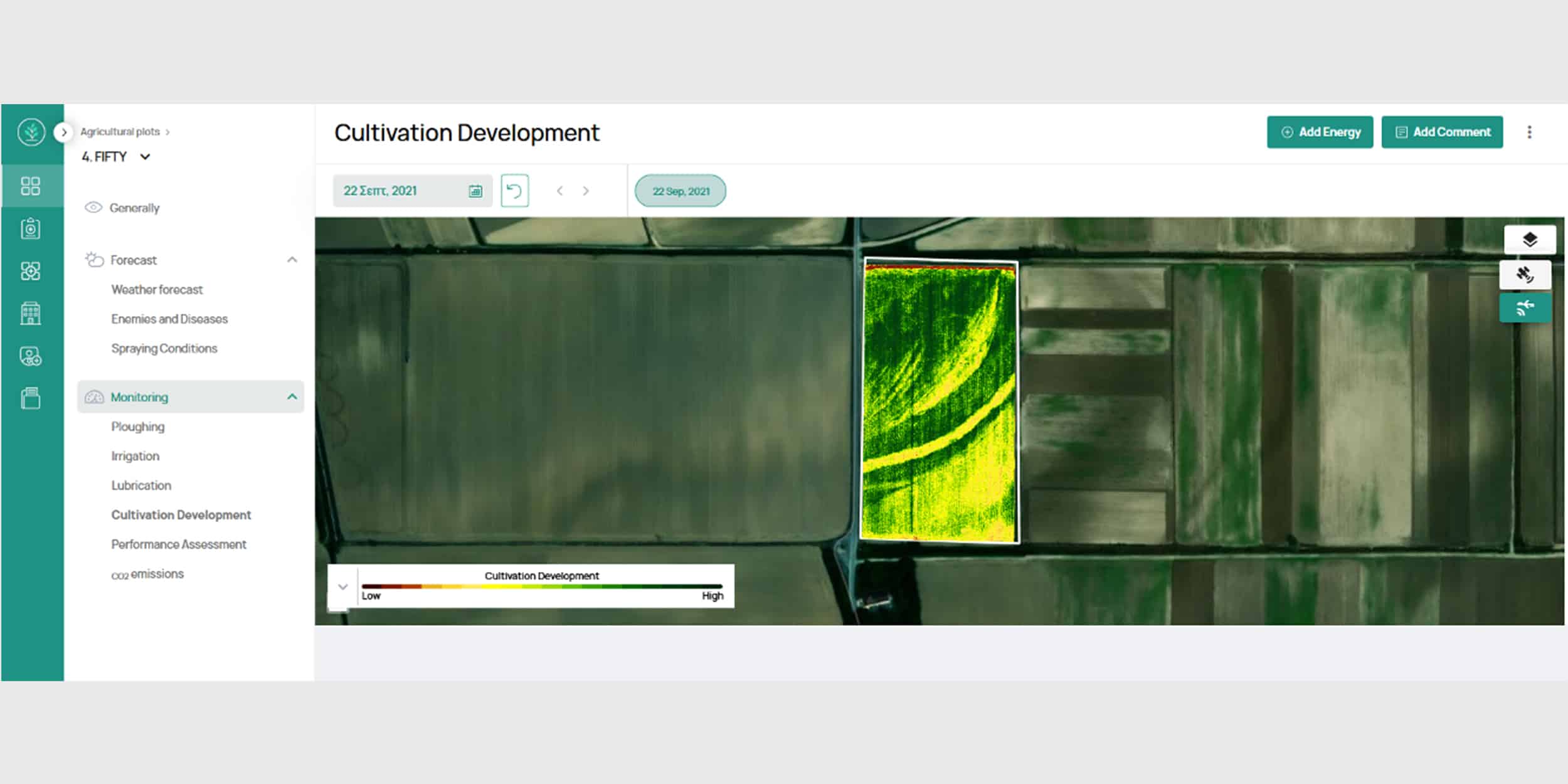Open the calendar picker icon
The width and height of the screenshot is (1568, 784).
475,191
